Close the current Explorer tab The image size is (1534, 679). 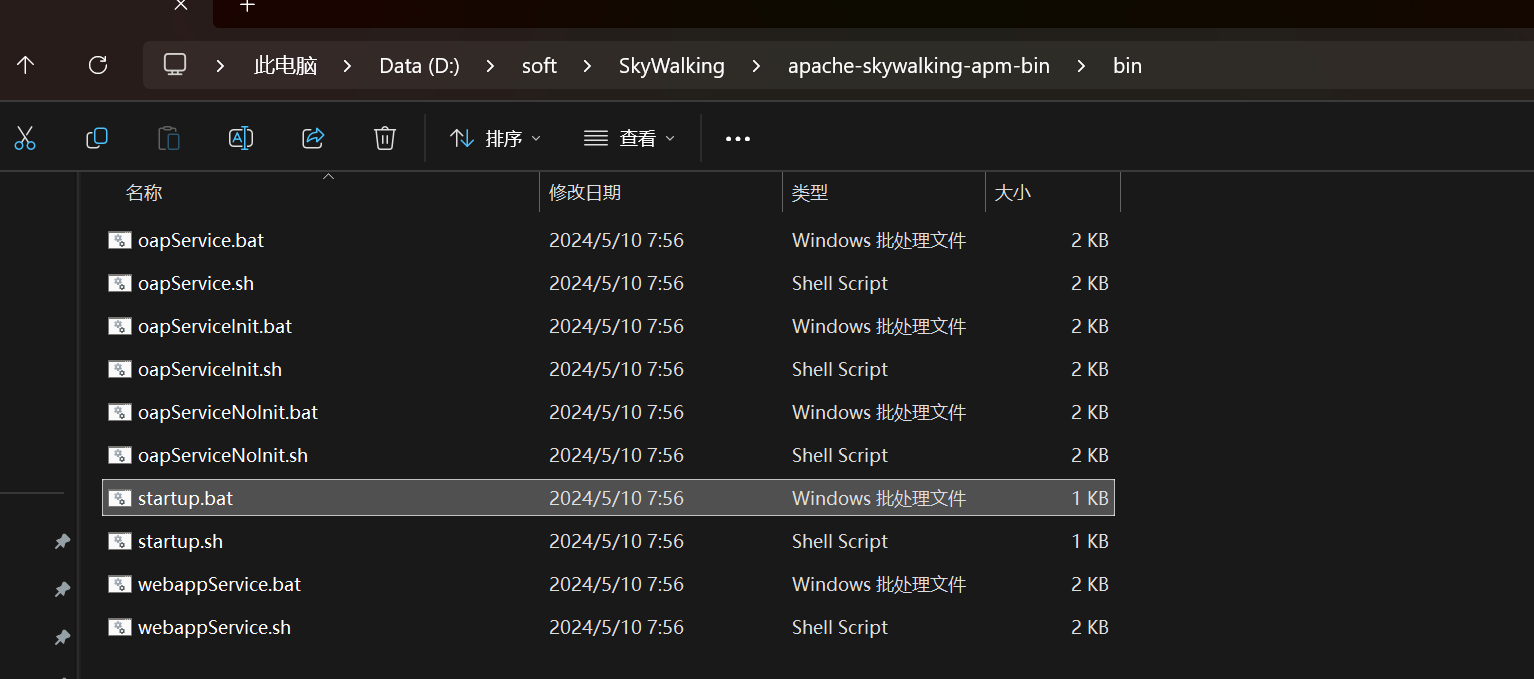pyautogui.click(x=180, y=5)
